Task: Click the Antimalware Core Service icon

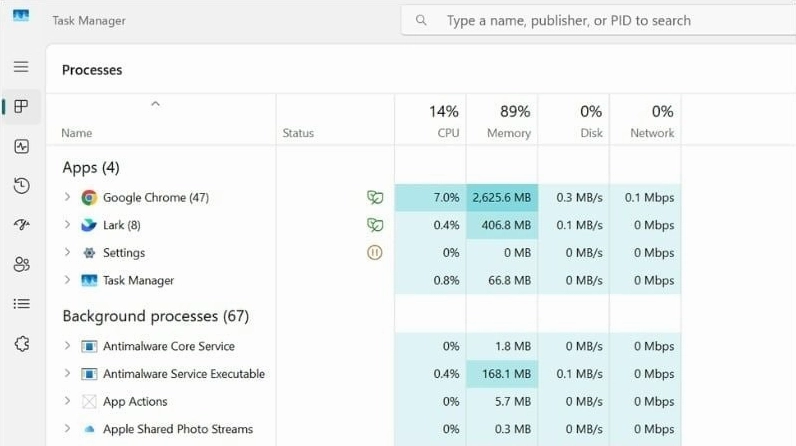Action: pos(89,346)
